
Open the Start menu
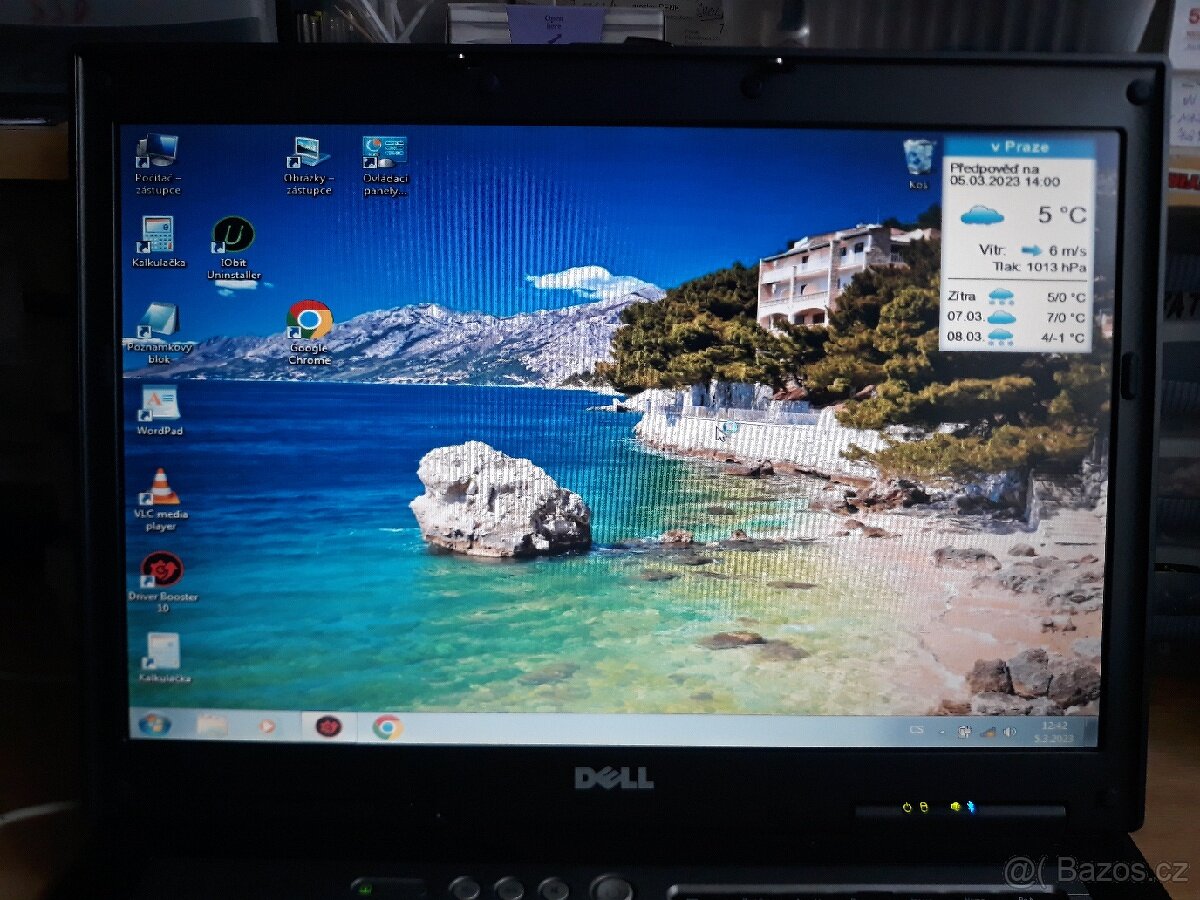click(153, 723)
